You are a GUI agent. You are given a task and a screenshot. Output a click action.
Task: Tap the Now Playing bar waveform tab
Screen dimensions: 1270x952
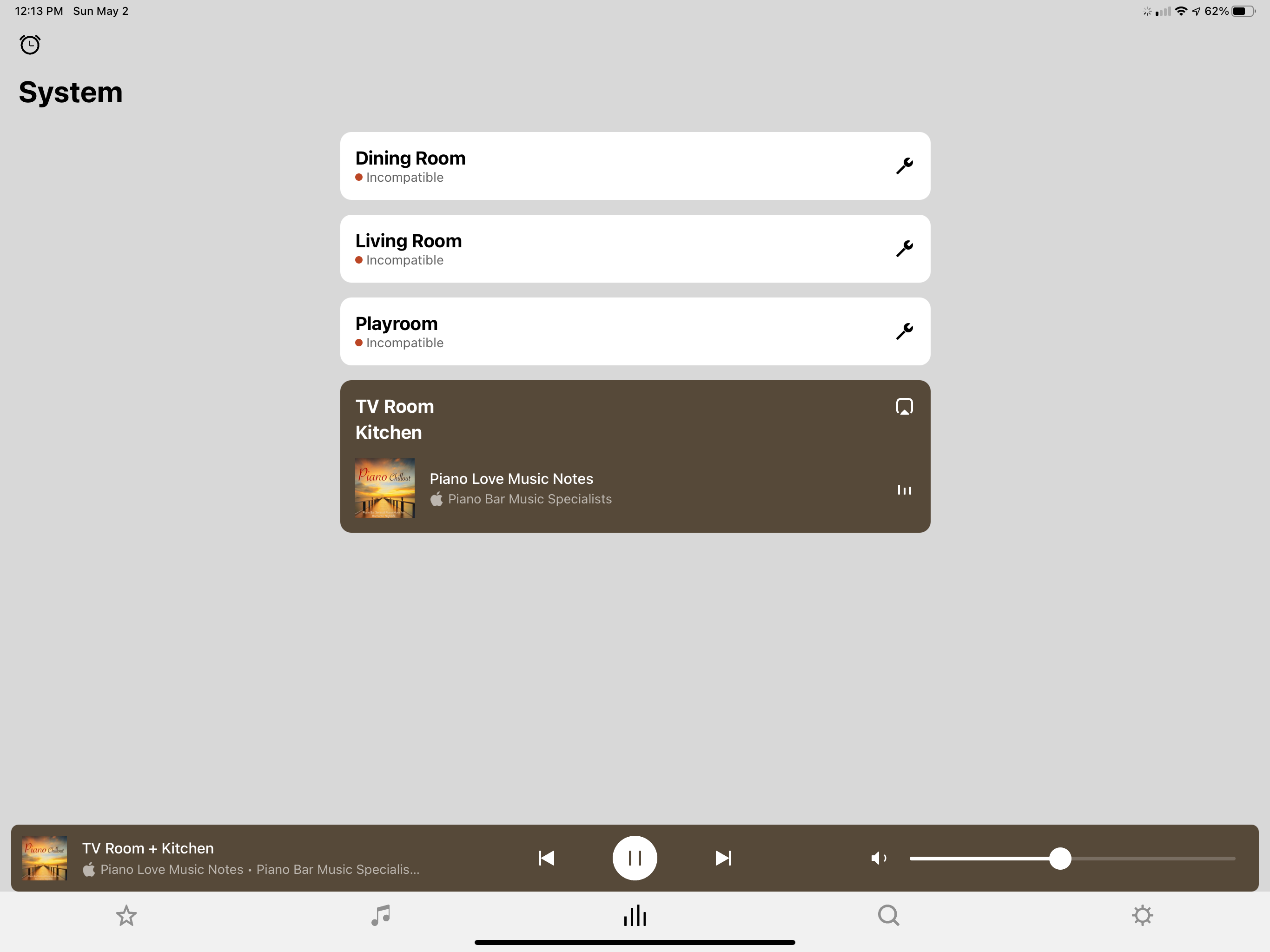[x=634, y=914]
